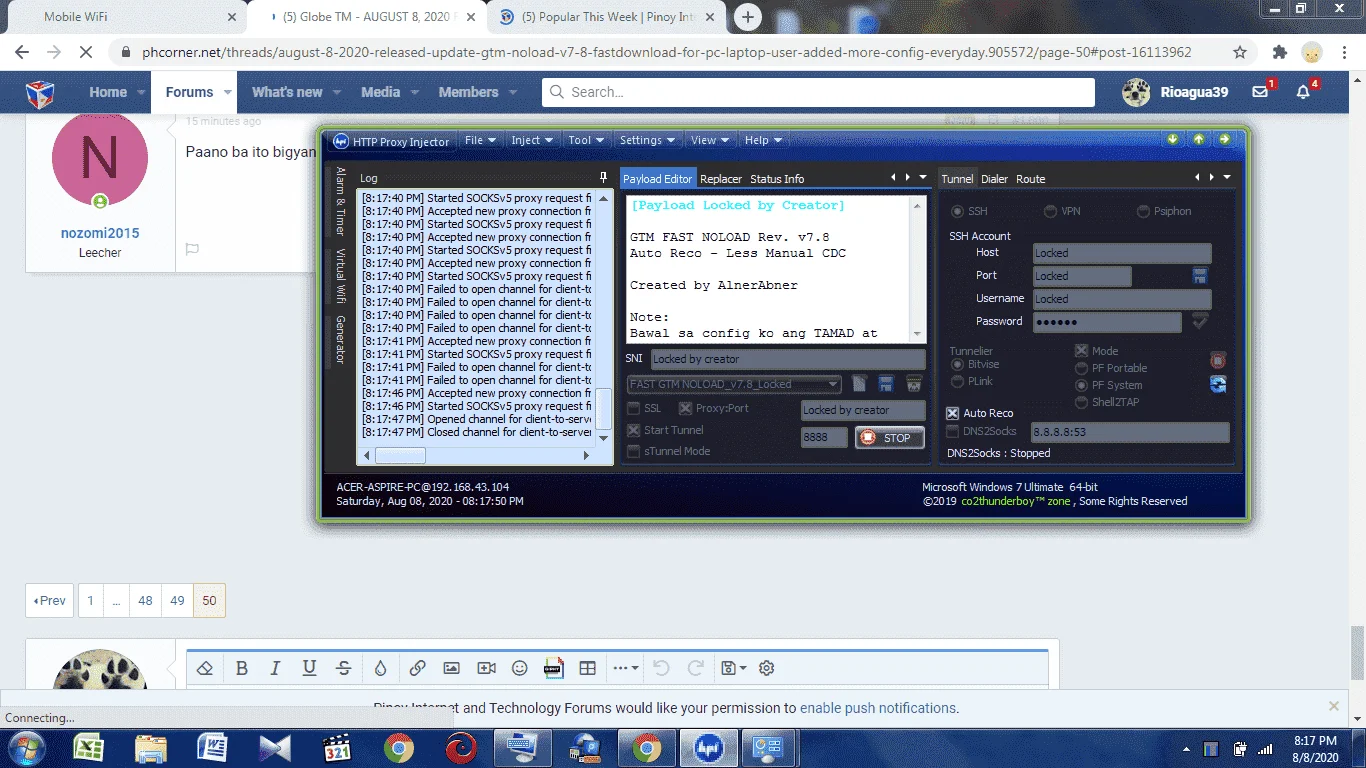The width and height of the screenshot is (1366, 768).
Task: Open page 49 of the thread
Action: pos(177,601)
